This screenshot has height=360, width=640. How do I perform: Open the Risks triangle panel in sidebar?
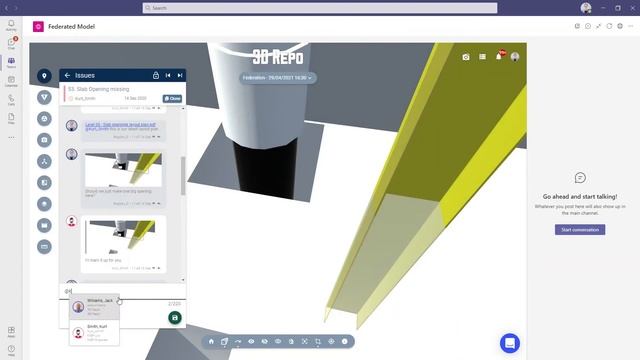[x=44, y=97]
